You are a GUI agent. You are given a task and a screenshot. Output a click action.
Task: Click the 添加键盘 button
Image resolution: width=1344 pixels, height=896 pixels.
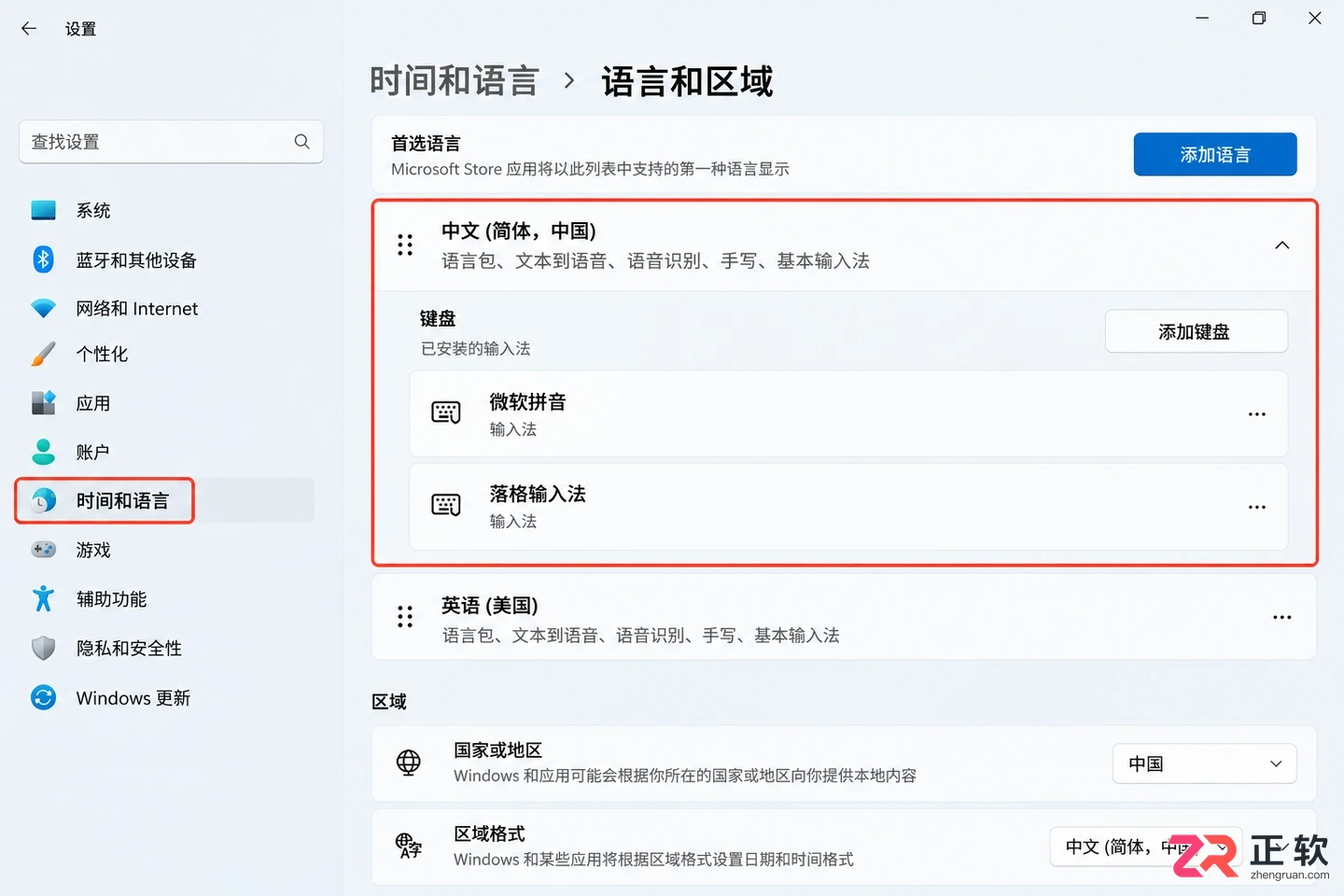(x=1196, y=331)
